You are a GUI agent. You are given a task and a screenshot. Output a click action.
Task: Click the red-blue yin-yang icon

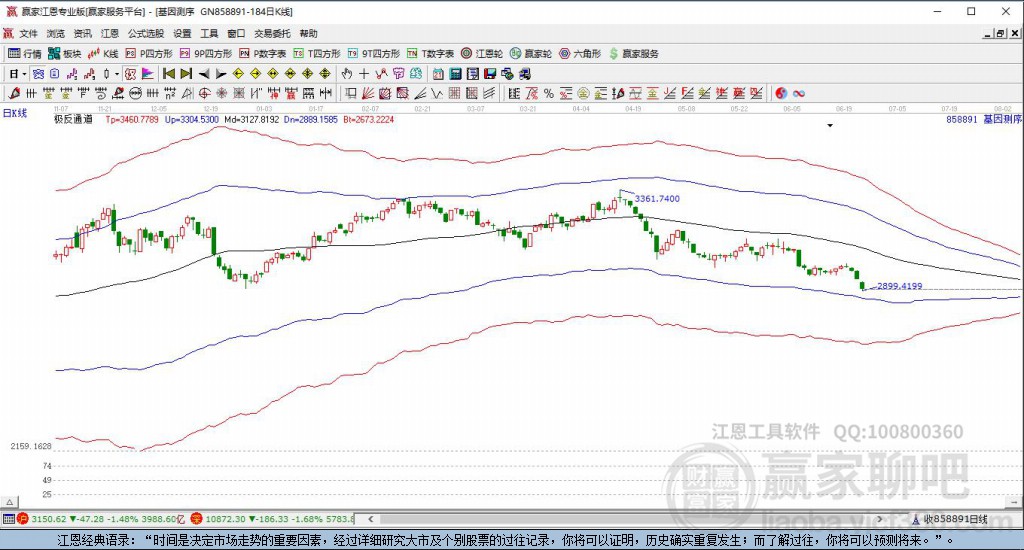(x=781, y=93)
